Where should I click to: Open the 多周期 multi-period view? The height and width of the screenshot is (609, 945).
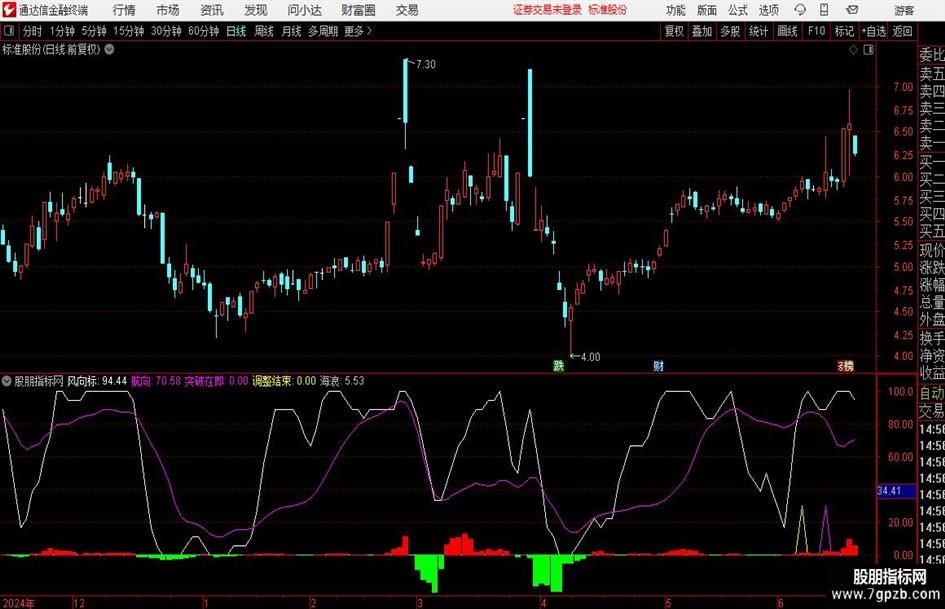coord(323,31)
